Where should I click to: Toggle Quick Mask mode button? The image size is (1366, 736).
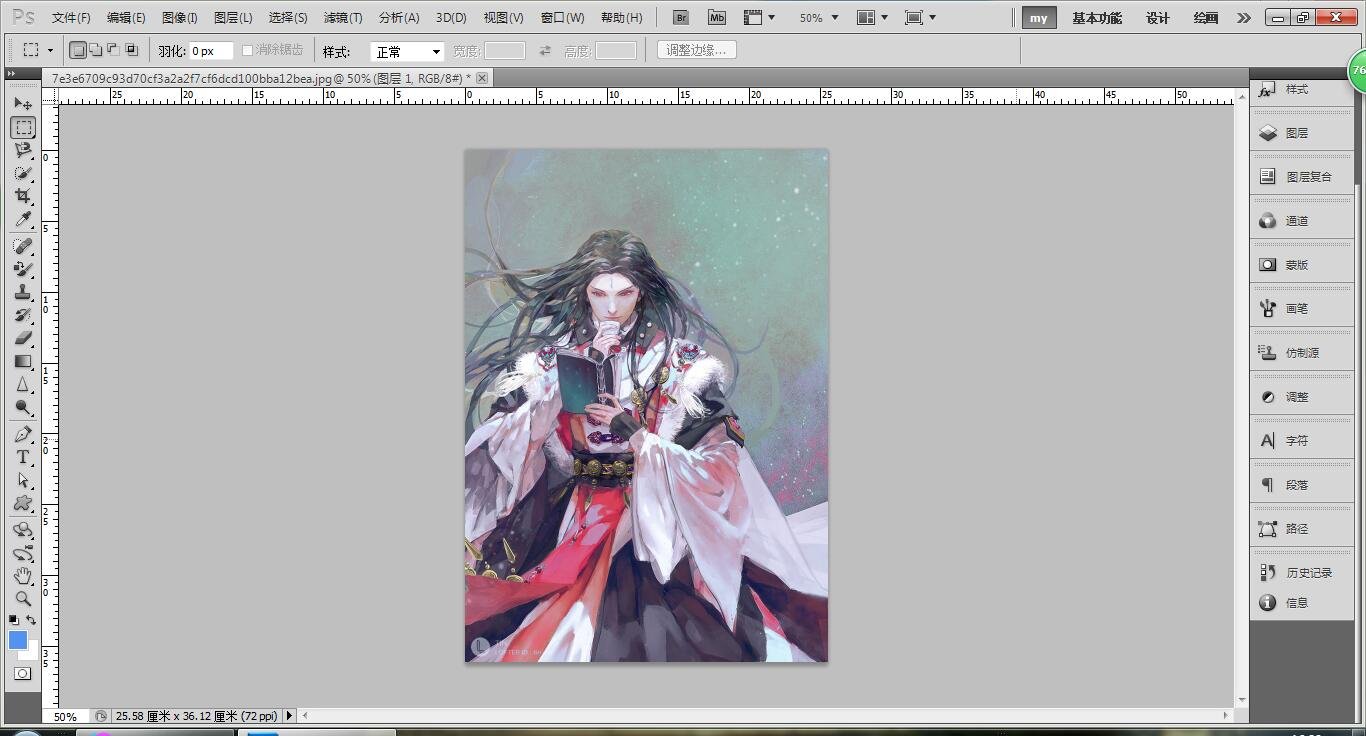(22, 674)
